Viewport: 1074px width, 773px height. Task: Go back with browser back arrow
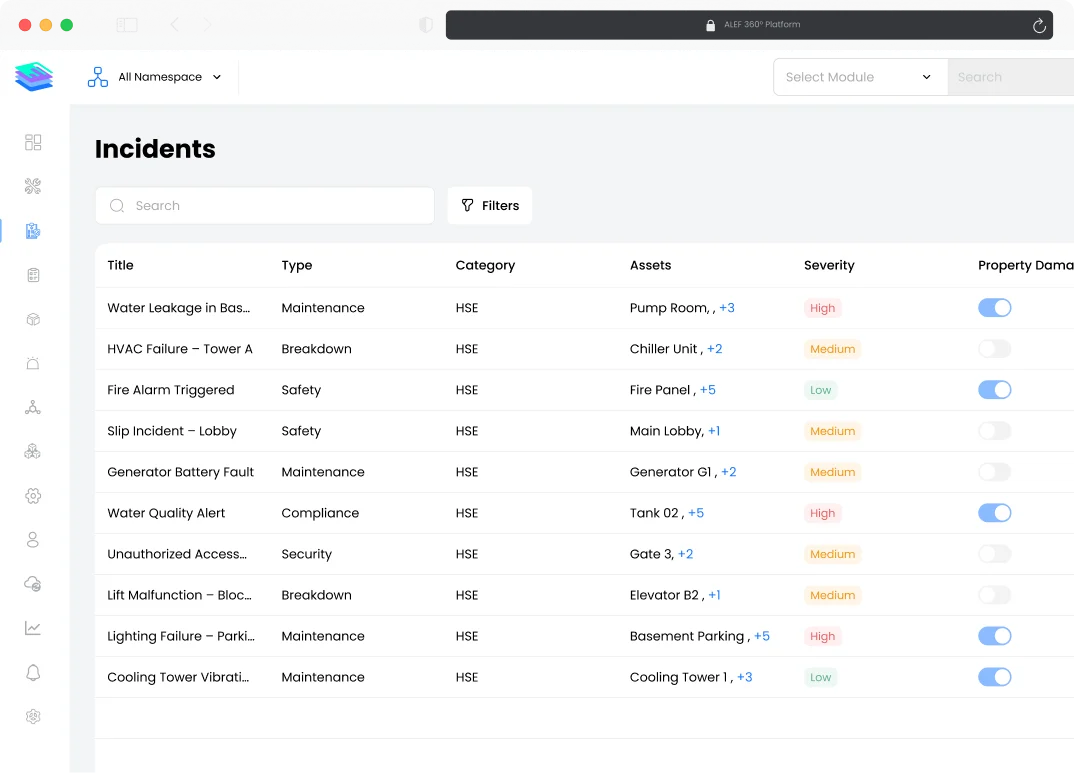[175, 25]
